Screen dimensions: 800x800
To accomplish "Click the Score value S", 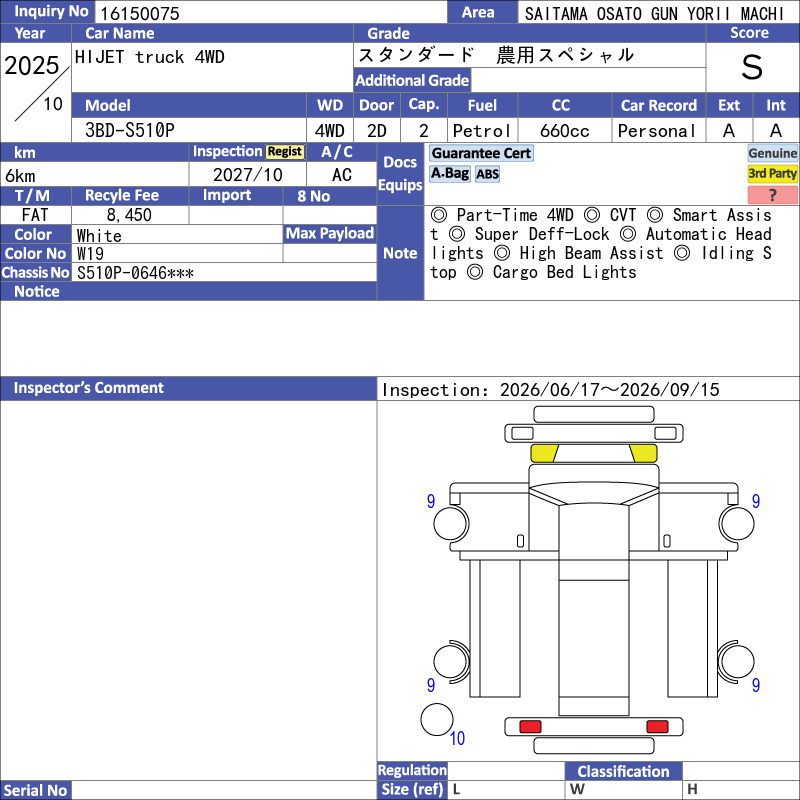I will (752, 67).
